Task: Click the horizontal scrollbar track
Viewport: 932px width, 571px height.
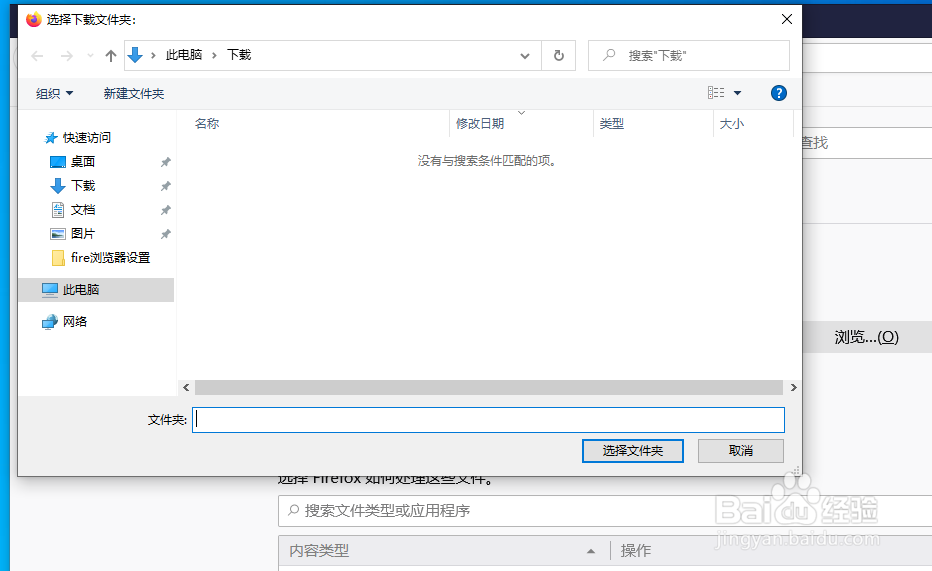Action: click(489, 387)
